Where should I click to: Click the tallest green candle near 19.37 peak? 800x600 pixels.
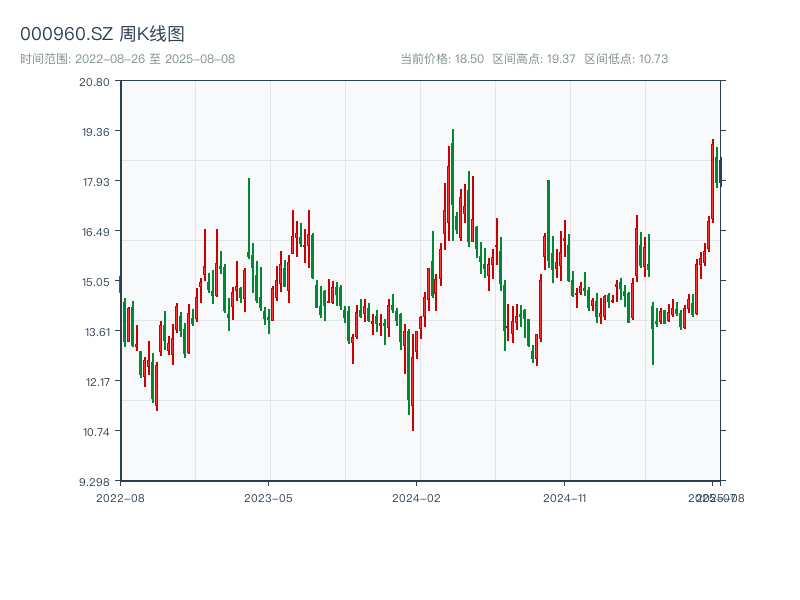452,180
